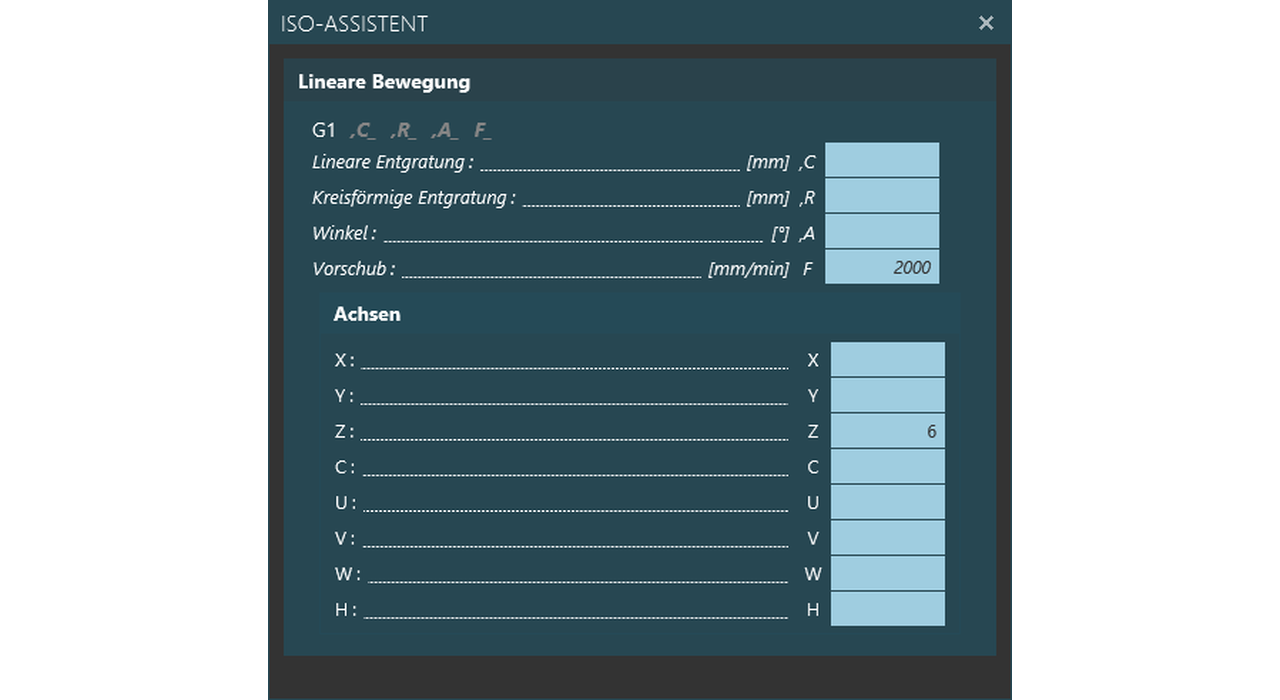Click the Lineare Bewegung panel title
This screenshot has width=1280, height=700.
pyautogui.click(x=384, y=82)
